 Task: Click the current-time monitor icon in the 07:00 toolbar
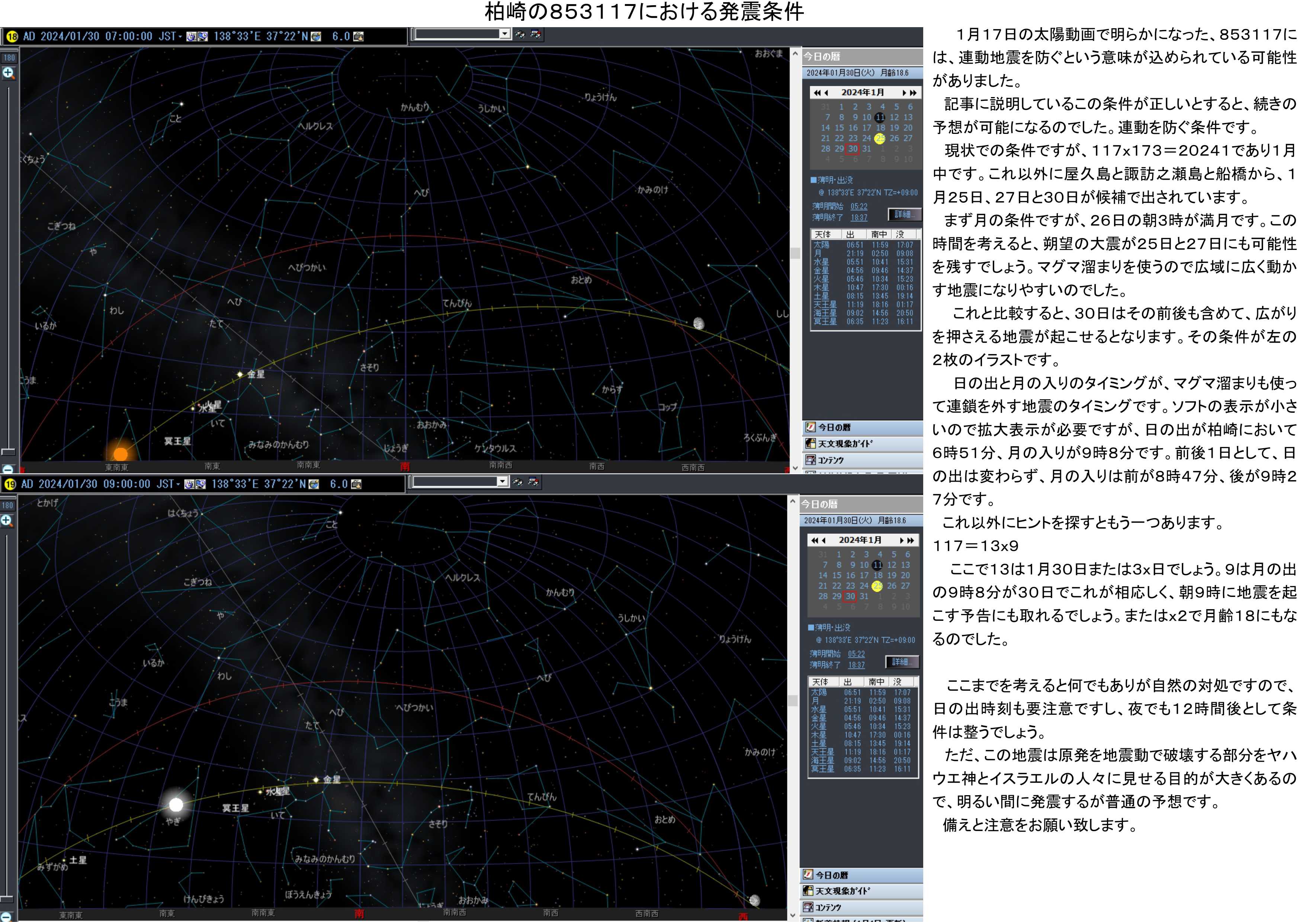pyautogui.click(x=203, y=37)
